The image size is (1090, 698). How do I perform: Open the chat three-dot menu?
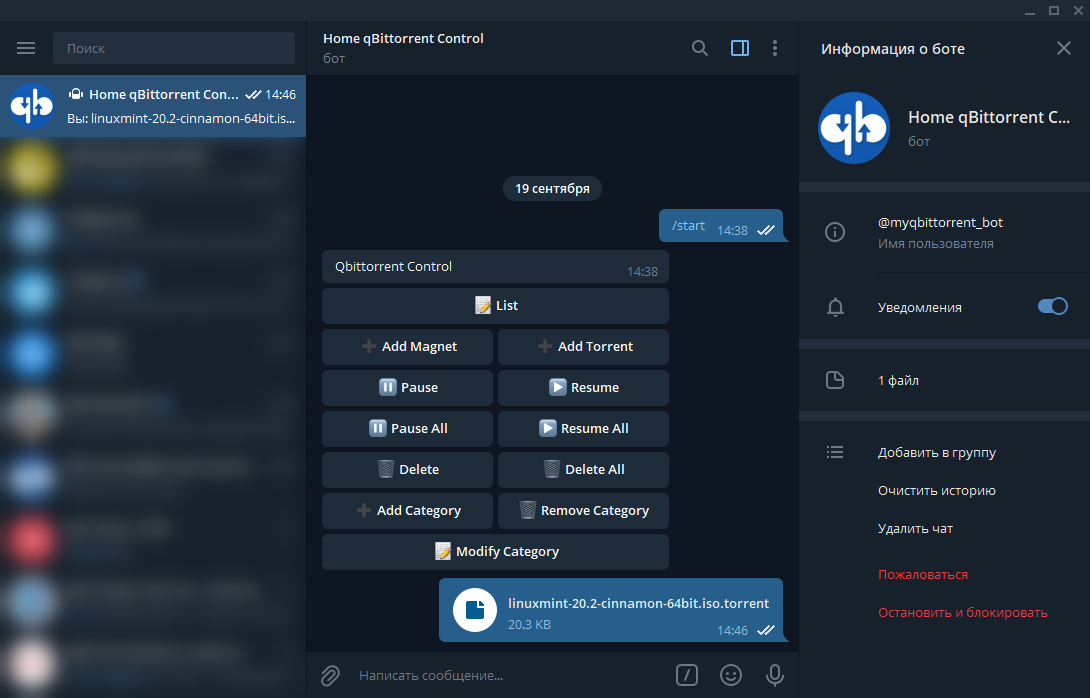click(x=775, y=47)
